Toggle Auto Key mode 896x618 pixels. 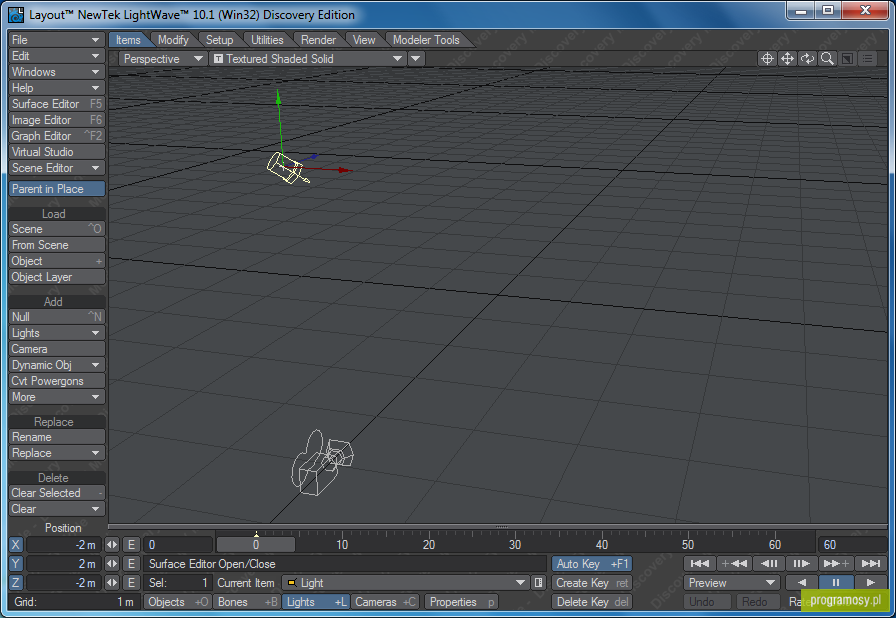(591, 564)
